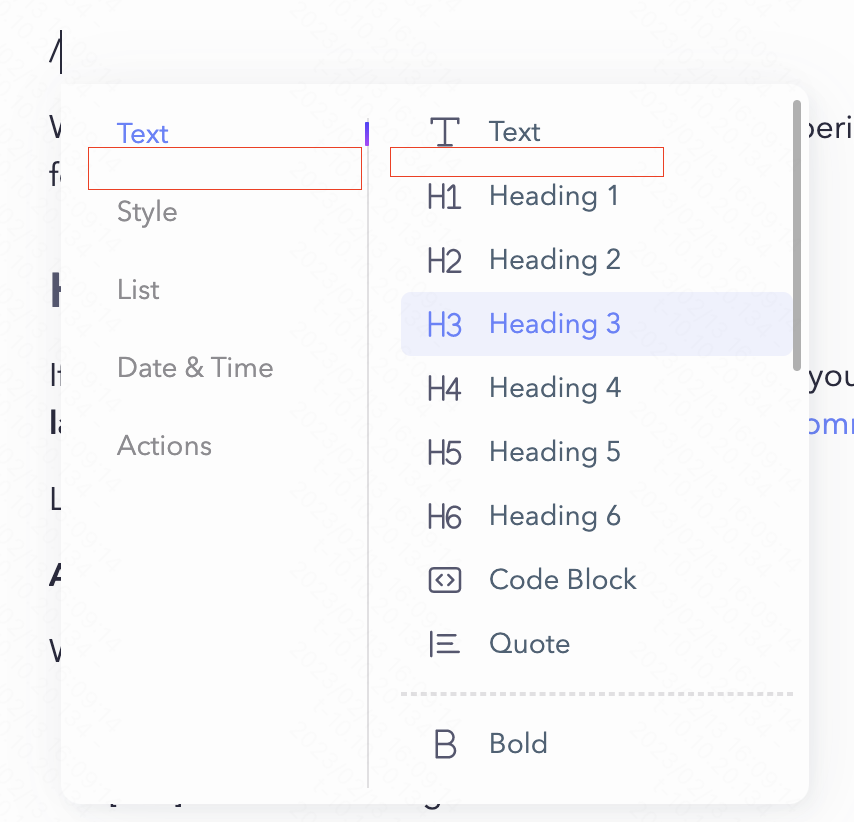The height and width of the screenshot is (822, 854).
Task: Select the Date & Time category
Action: (195, 368)
